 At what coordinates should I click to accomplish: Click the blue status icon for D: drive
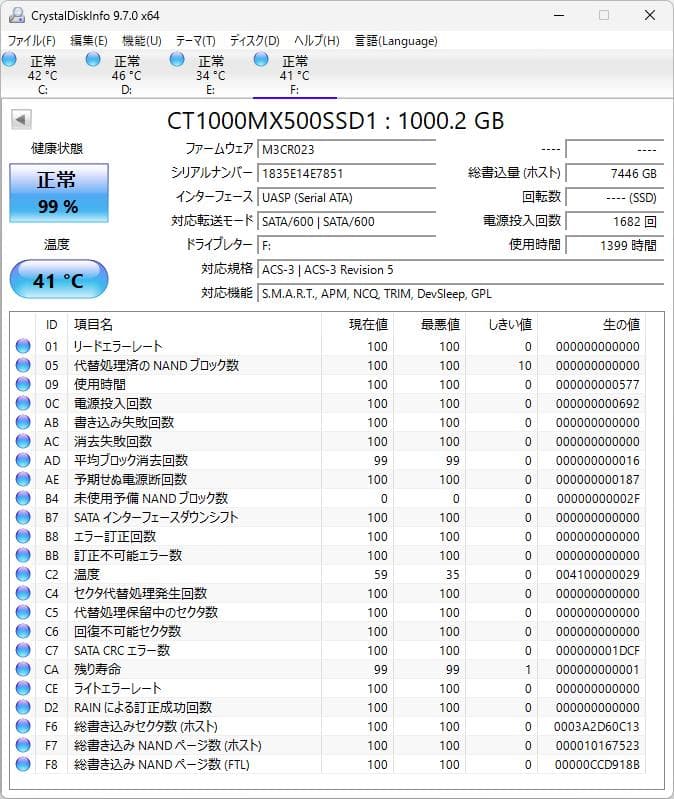[93, 60]
